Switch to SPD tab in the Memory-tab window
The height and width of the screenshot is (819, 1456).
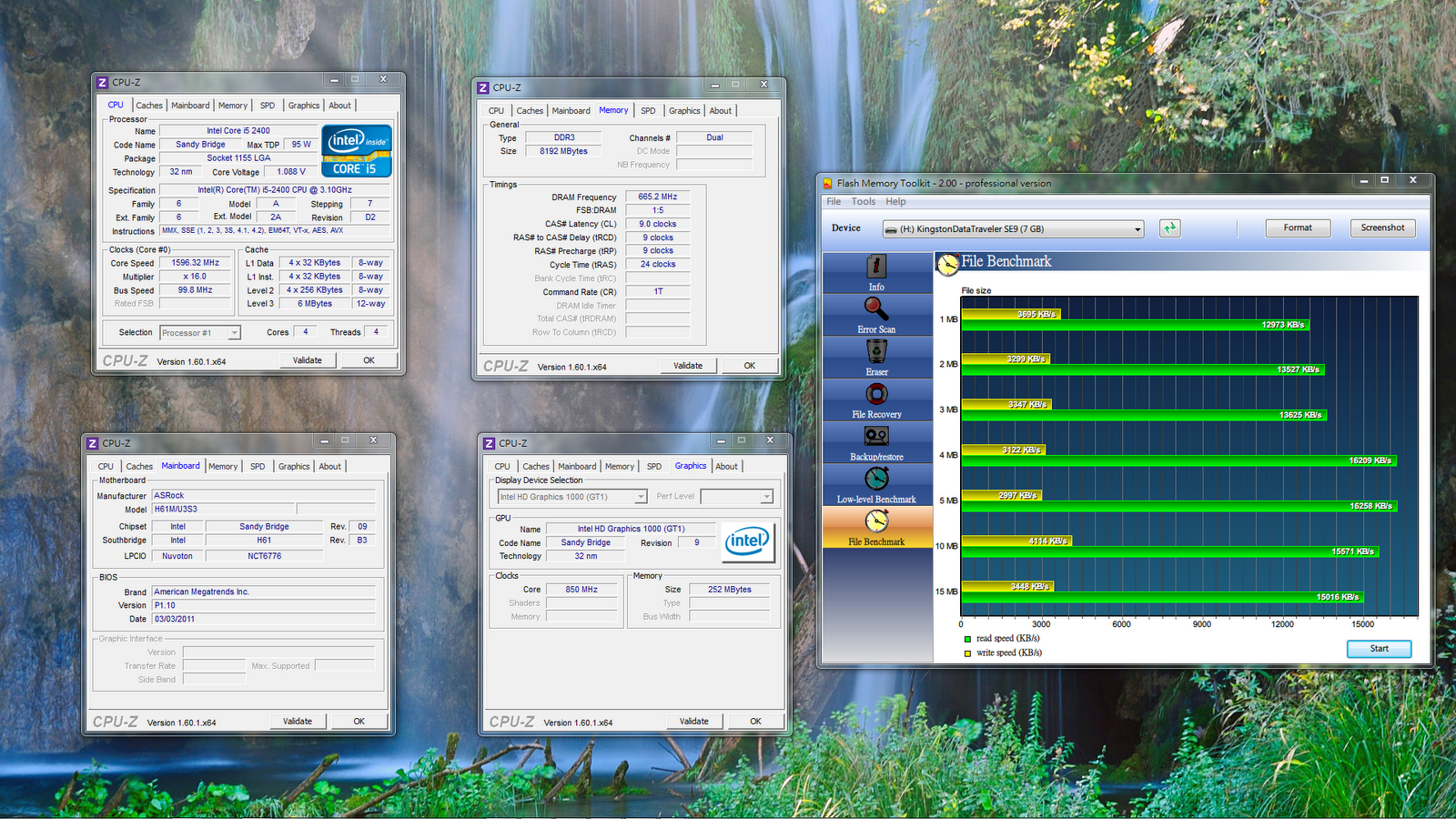[x=648, y=111]
